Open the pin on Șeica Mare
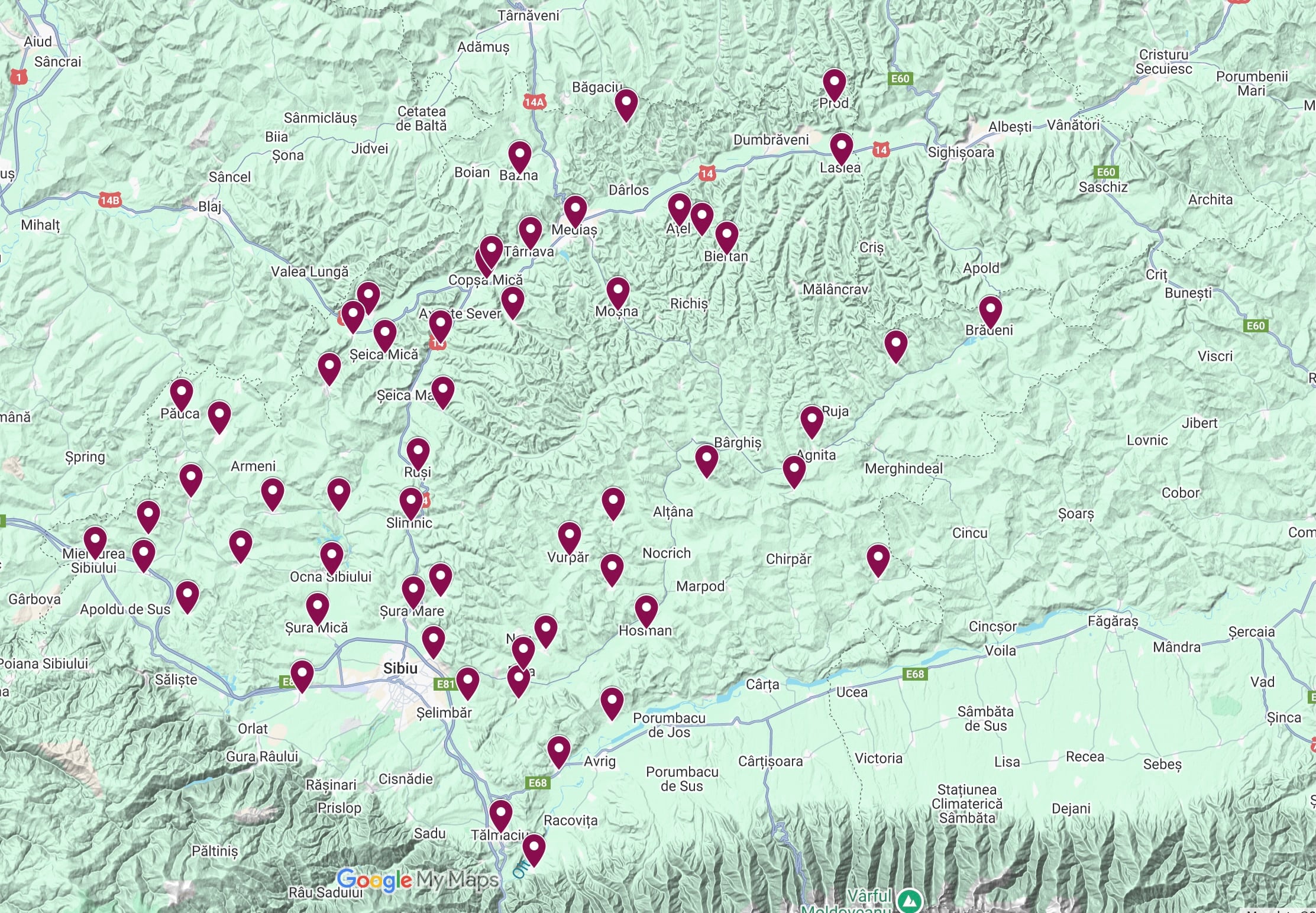Screen dimensions: 1316x913 pyautogui.click(x=442, y=393)
